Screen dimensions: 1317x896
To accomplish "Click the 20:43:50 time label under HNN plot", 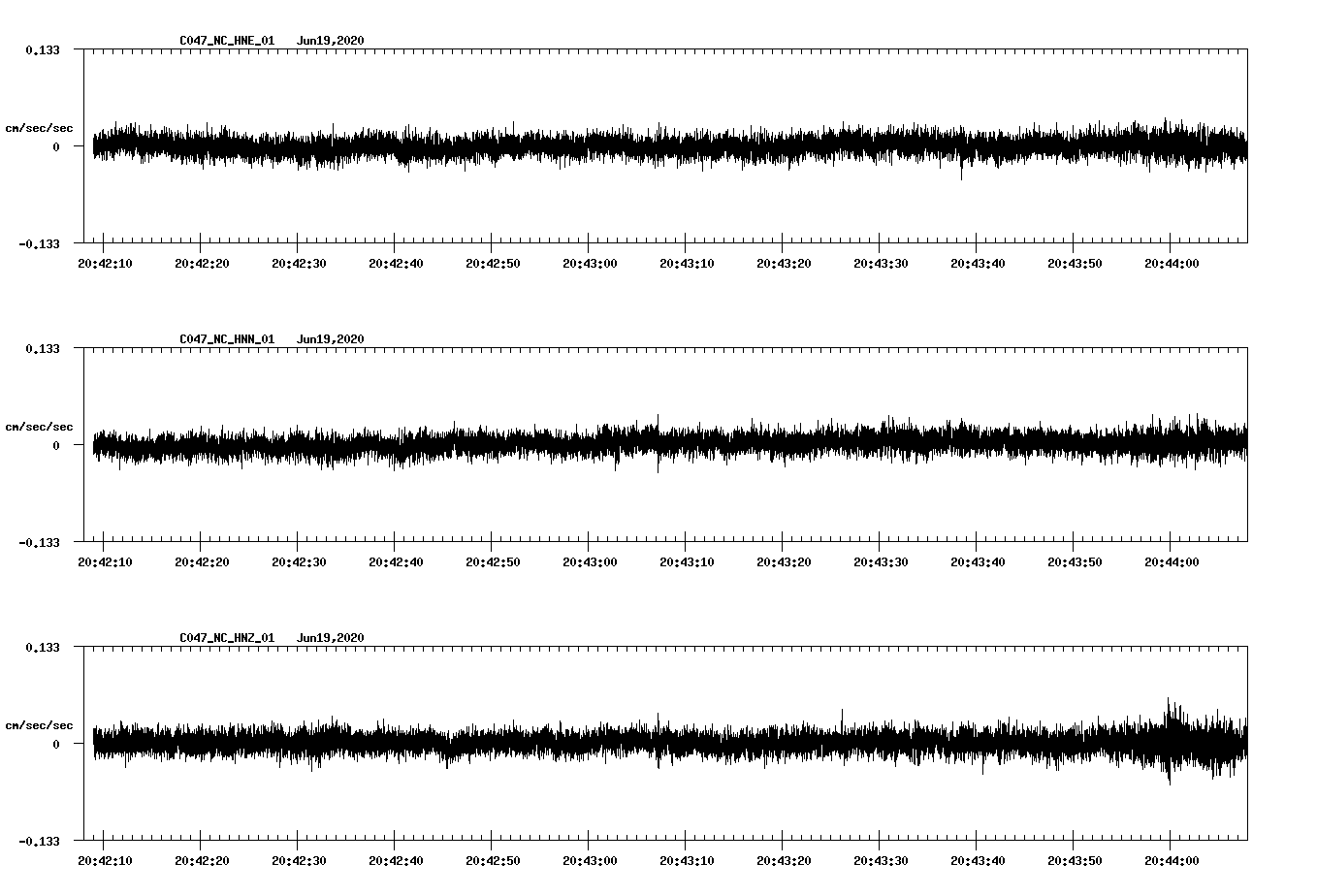I will [x=1075, y=562].
